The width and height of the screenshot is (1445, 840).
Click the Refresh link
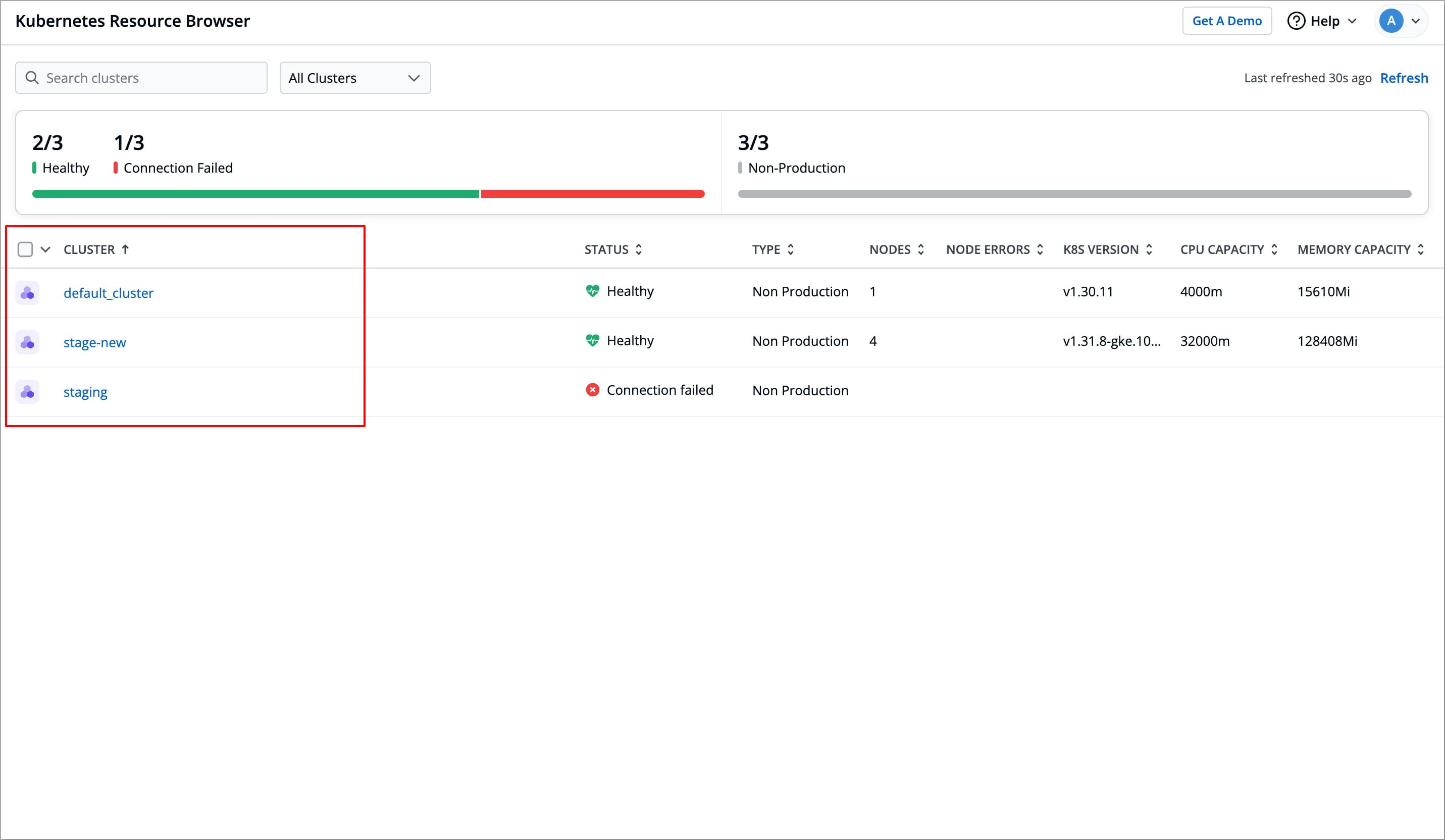1404,78
